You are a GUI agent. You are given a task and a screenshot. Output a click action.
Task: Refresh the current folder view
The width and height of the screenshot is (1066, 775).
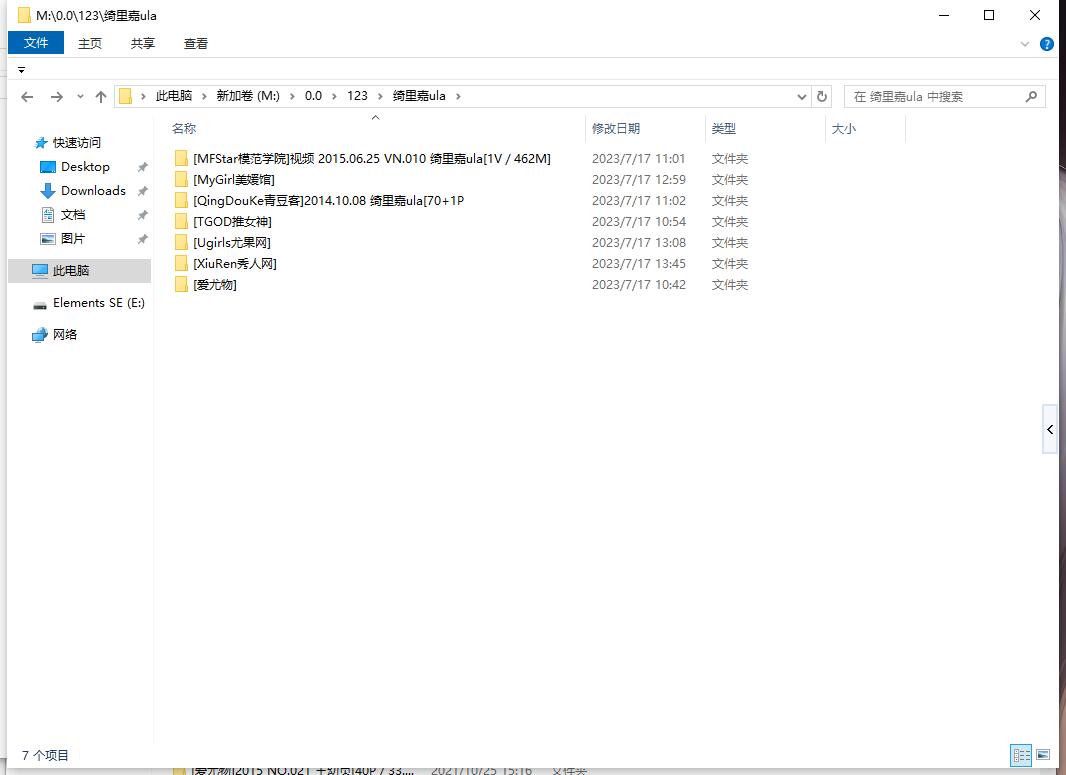tap(822, 97)
